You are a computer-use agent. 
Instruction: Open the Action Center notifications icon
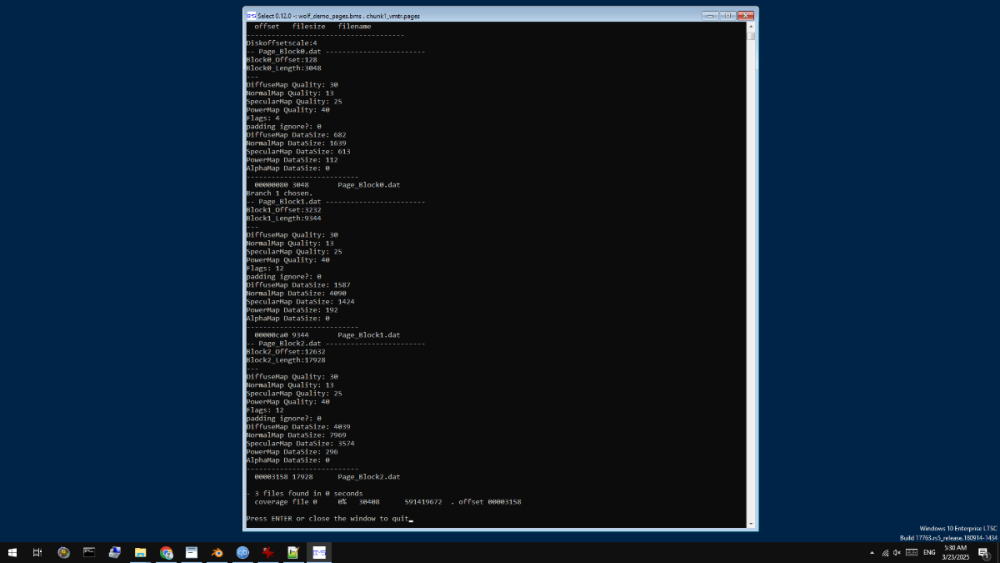tap(984, 553)
